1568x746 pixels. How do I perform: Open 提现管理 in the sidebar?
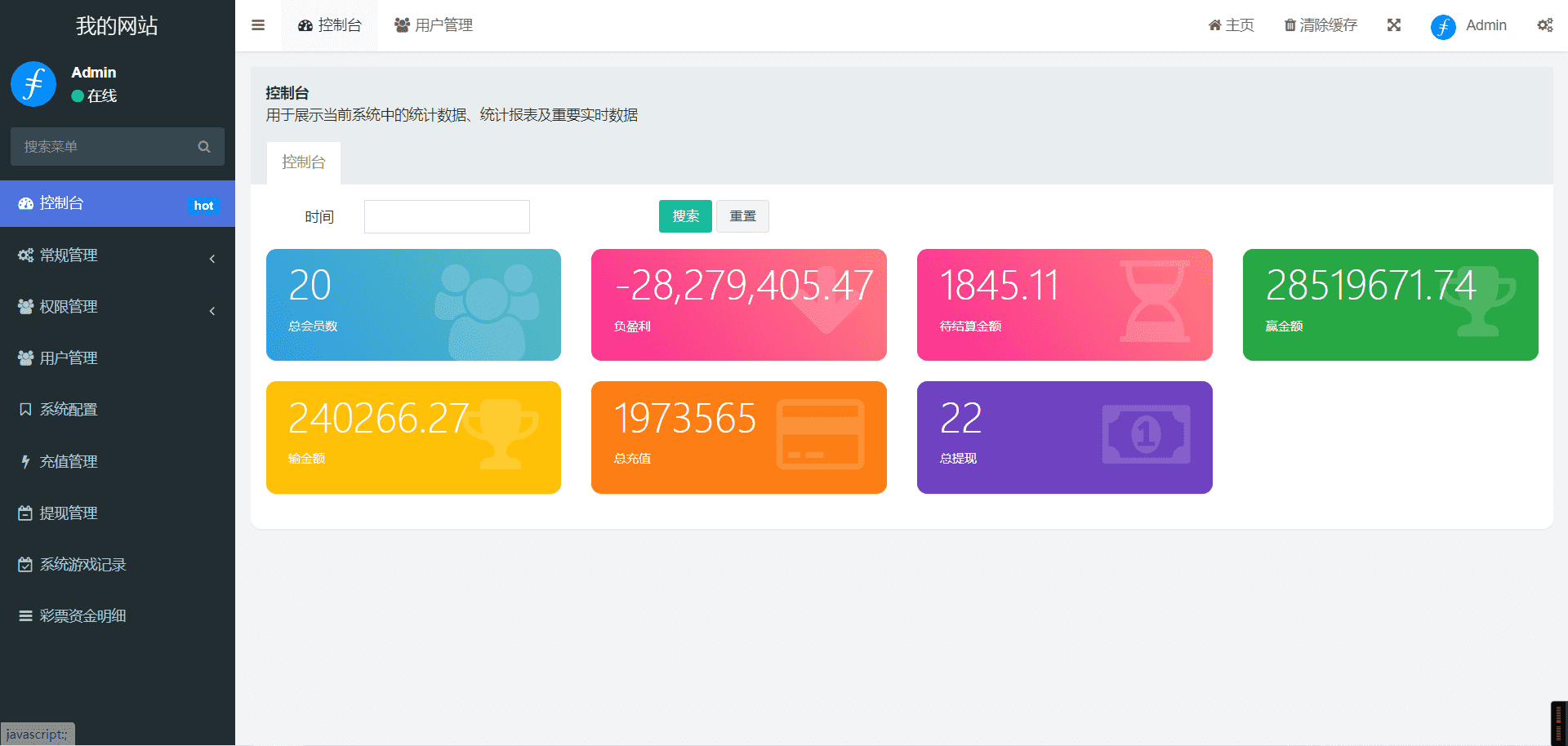click(x=69, y=513)
